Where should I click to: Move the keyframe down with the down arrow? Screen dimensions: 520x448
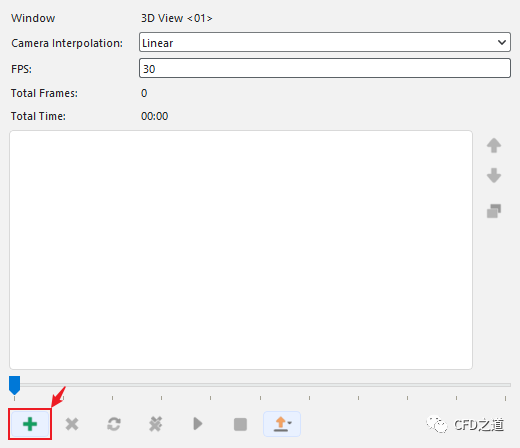pos(494,175)
